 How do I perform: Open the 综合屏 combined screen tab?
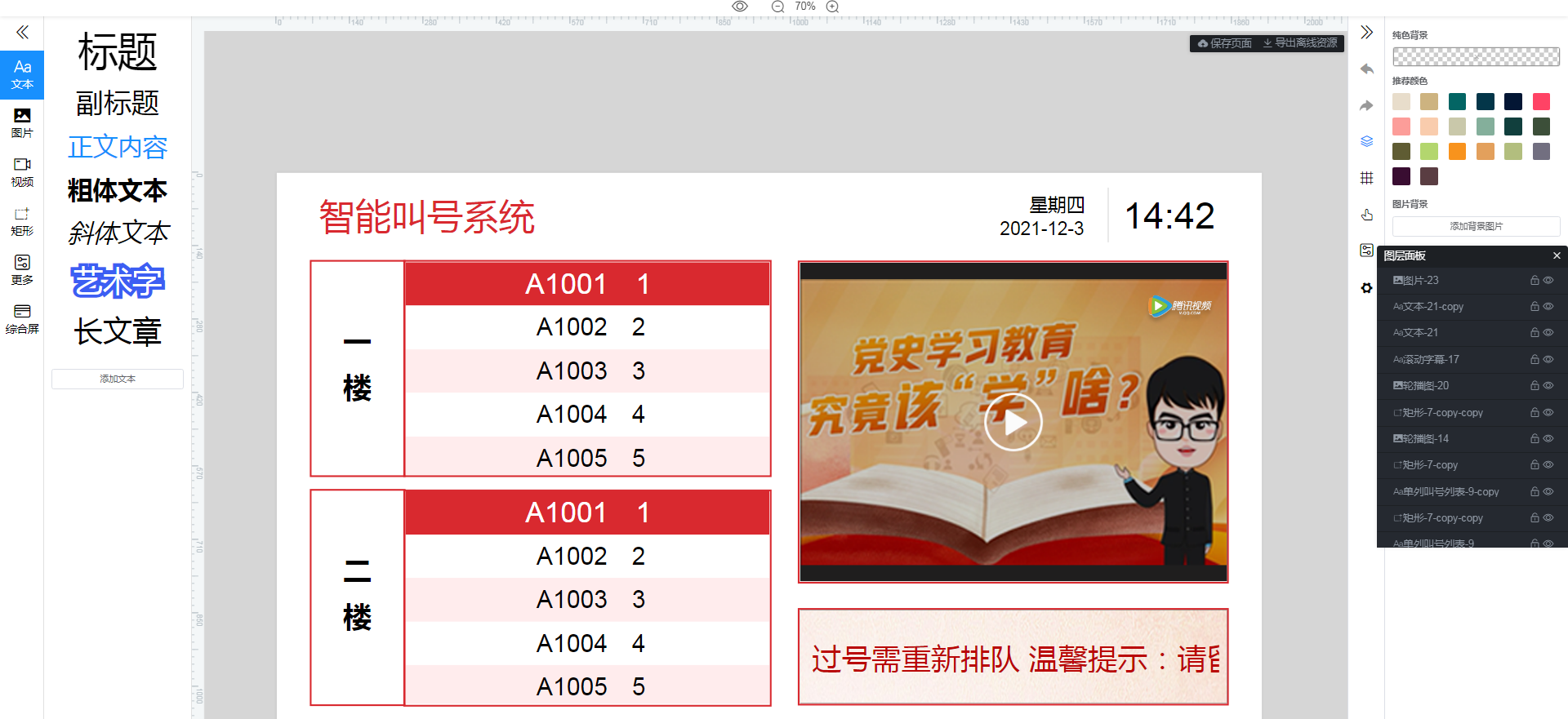[22, 319]
